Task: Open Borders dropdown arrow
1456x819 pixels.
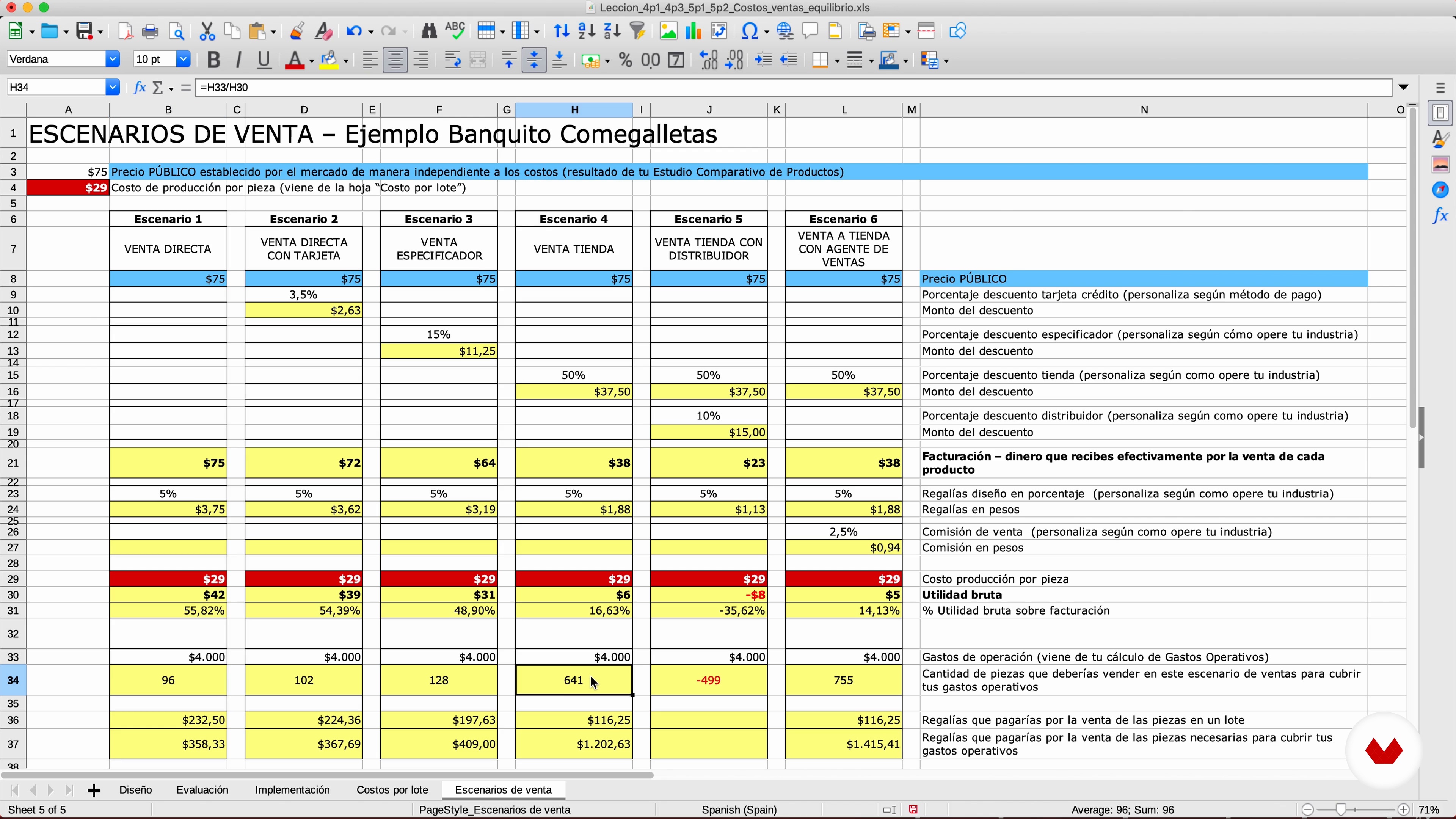Action: (x=837, y=61)
